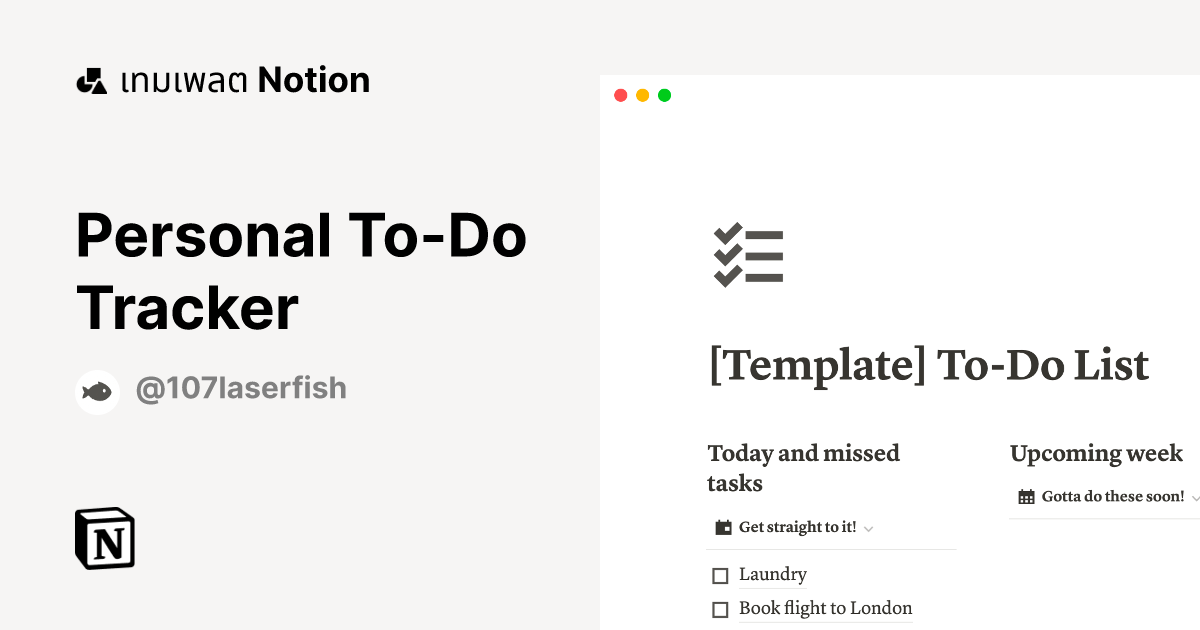Screen dimensions: 1200x630
Task: Click the เทมเพลต Notion site logo
Action: tap(222, 80)
